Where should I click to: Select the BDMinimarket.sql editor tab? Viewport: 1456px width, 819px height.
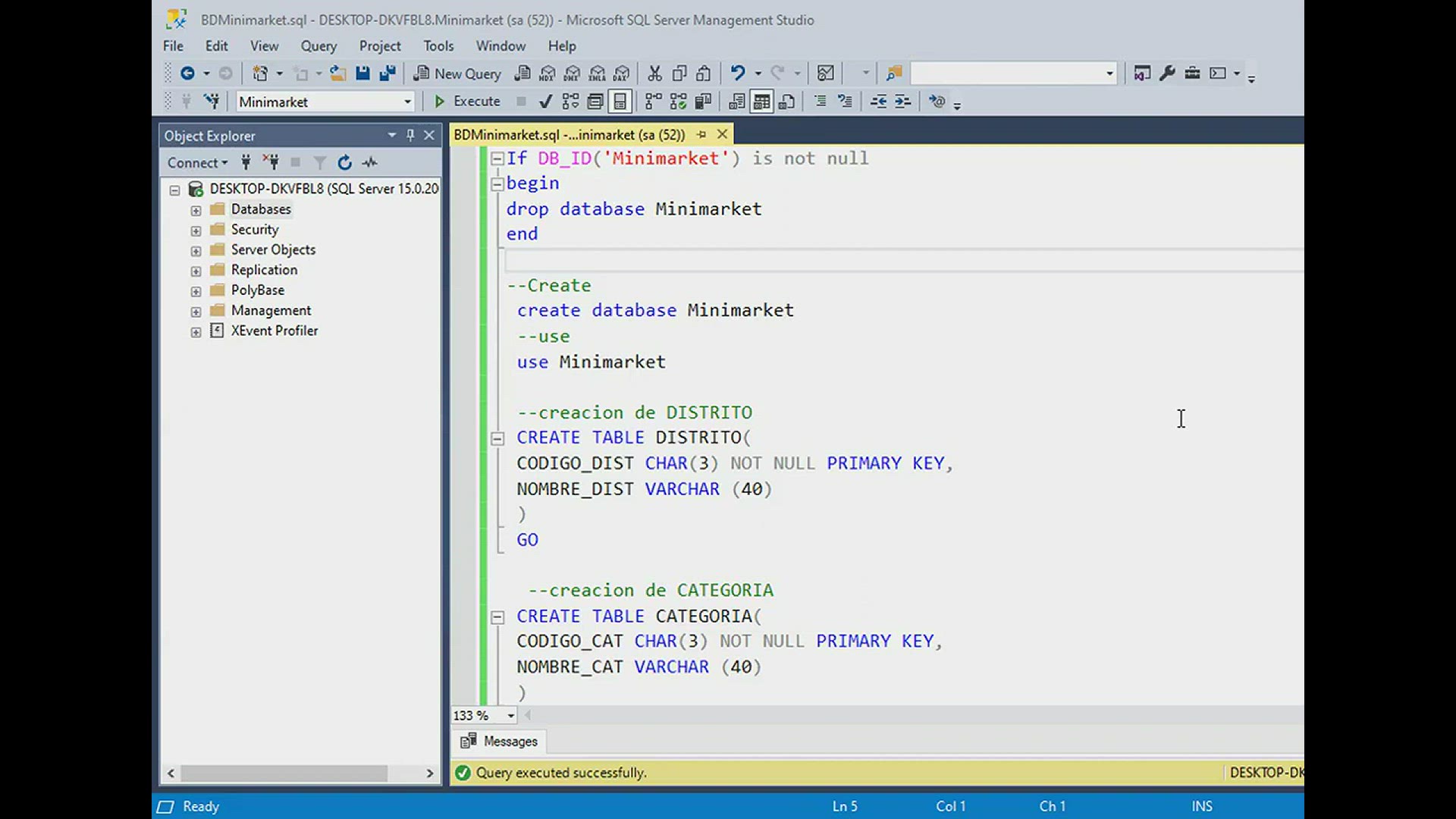569,135
